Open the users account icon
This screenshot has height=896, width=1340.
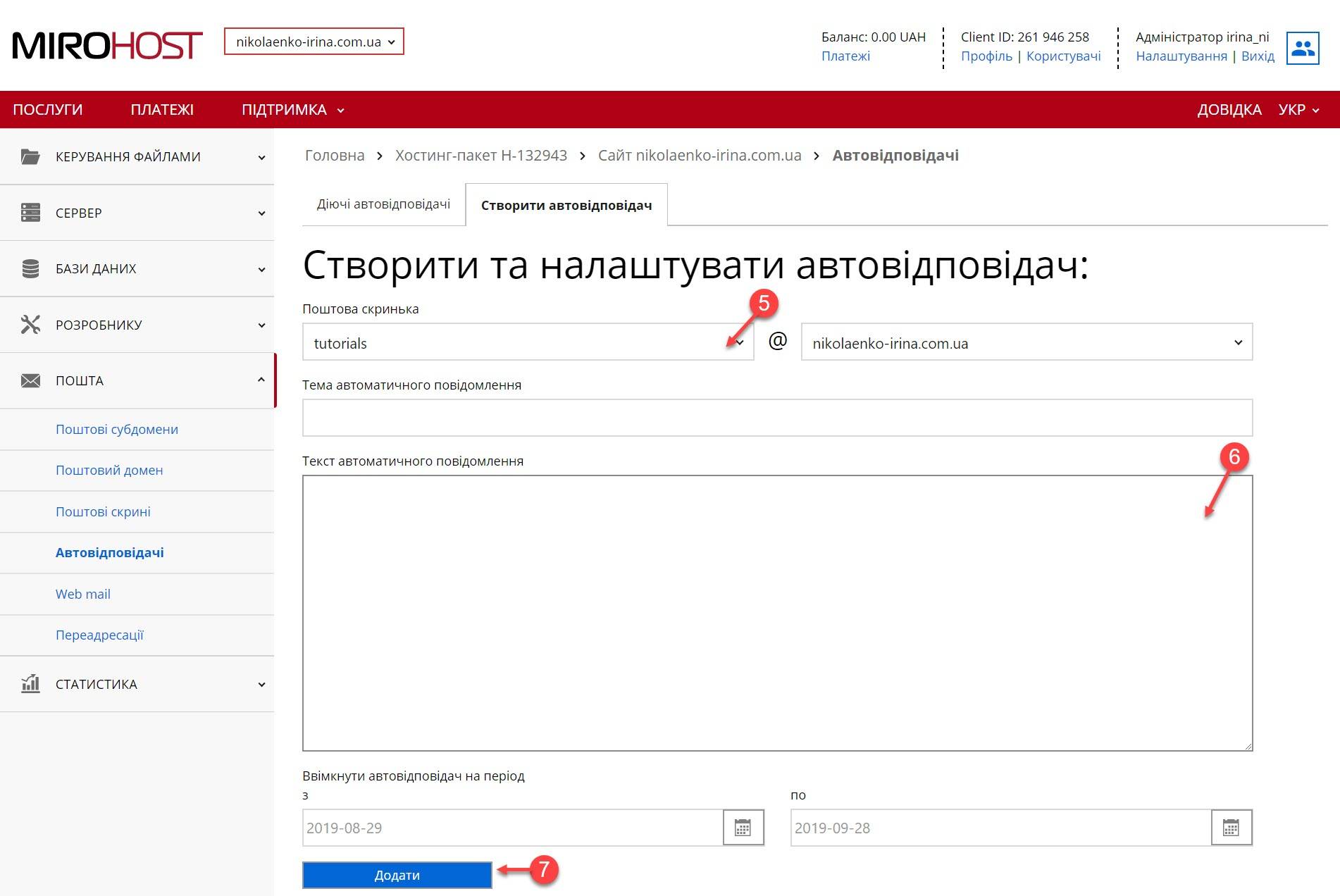point(1302,48)
